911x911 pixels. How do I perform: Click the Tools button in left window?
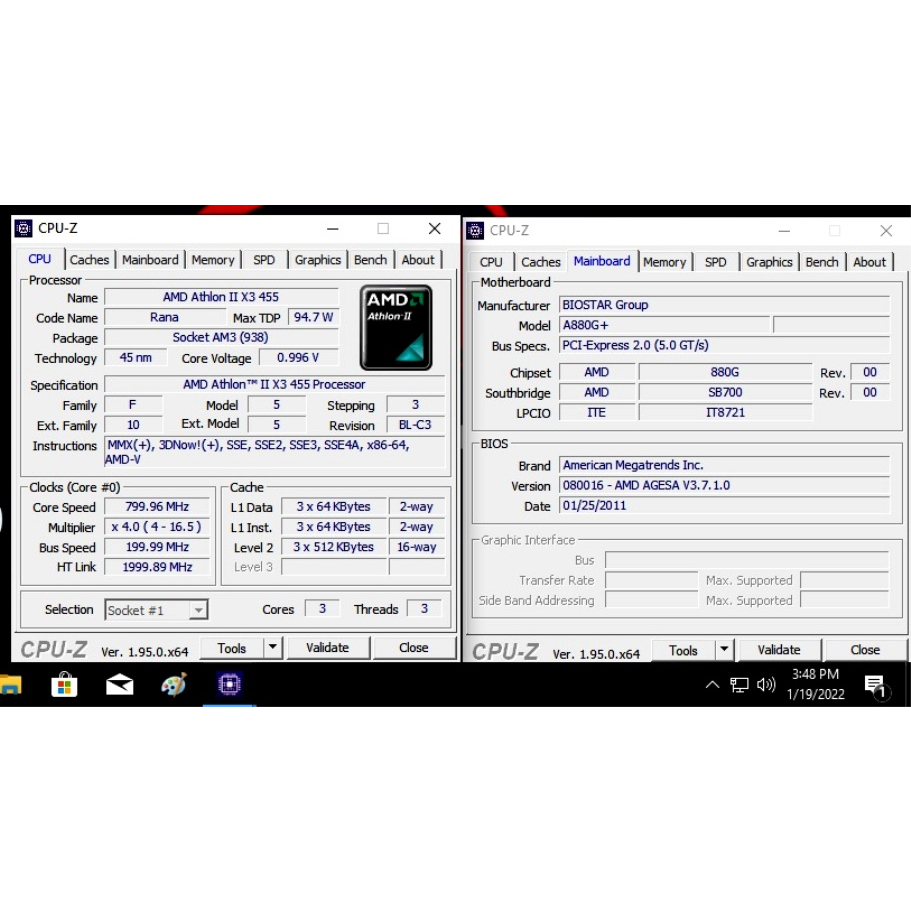pos(232,648)
